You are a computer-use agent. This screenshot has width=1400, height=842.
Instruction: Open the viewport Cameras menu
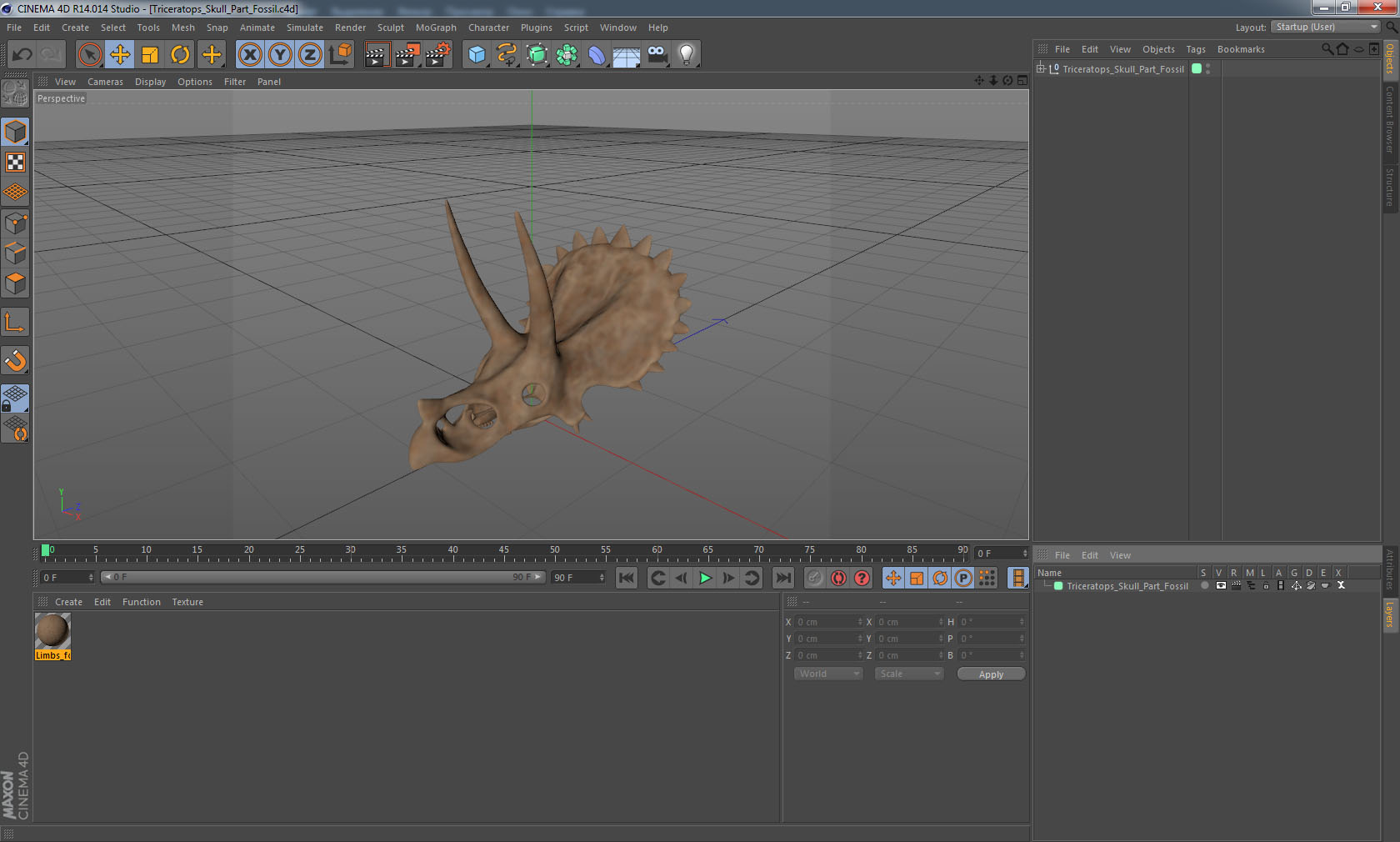(105, 82)
